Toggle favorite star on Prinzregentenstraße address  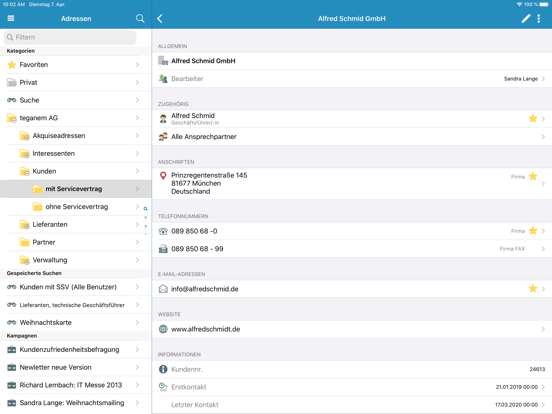point(533,176)
